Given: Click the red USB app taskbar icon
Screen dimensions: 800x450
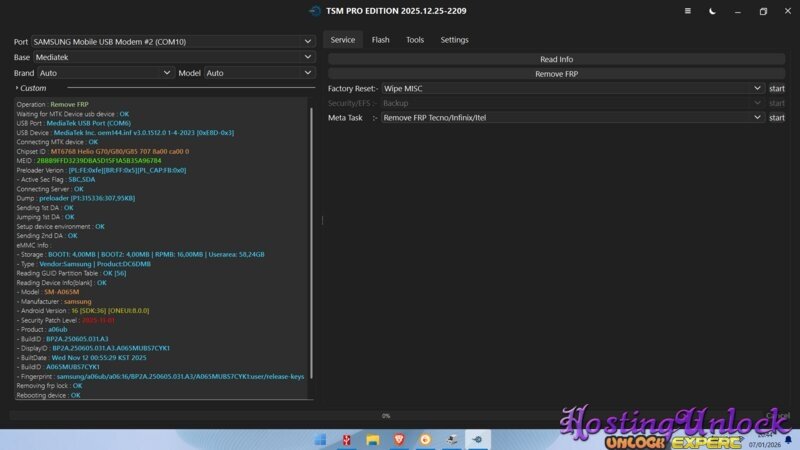Looking at the screenshot, I should 347,439.
